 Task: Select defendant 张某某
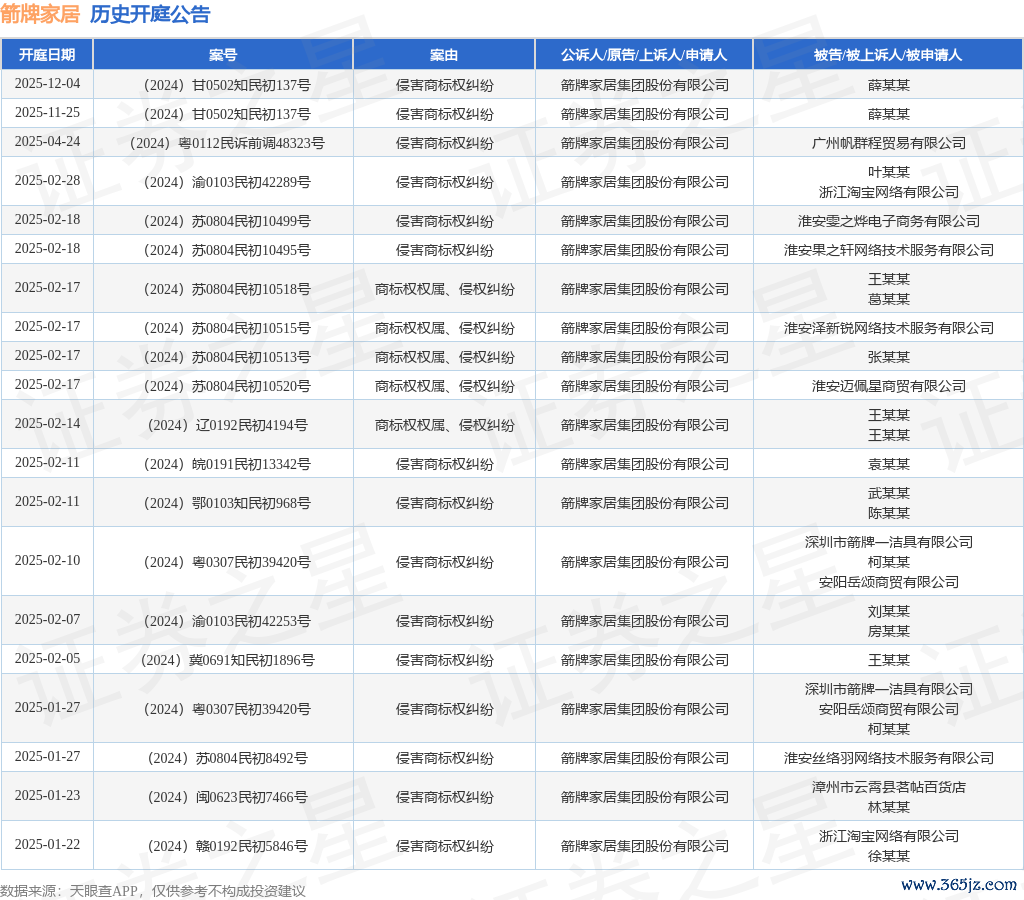point(888,357)
